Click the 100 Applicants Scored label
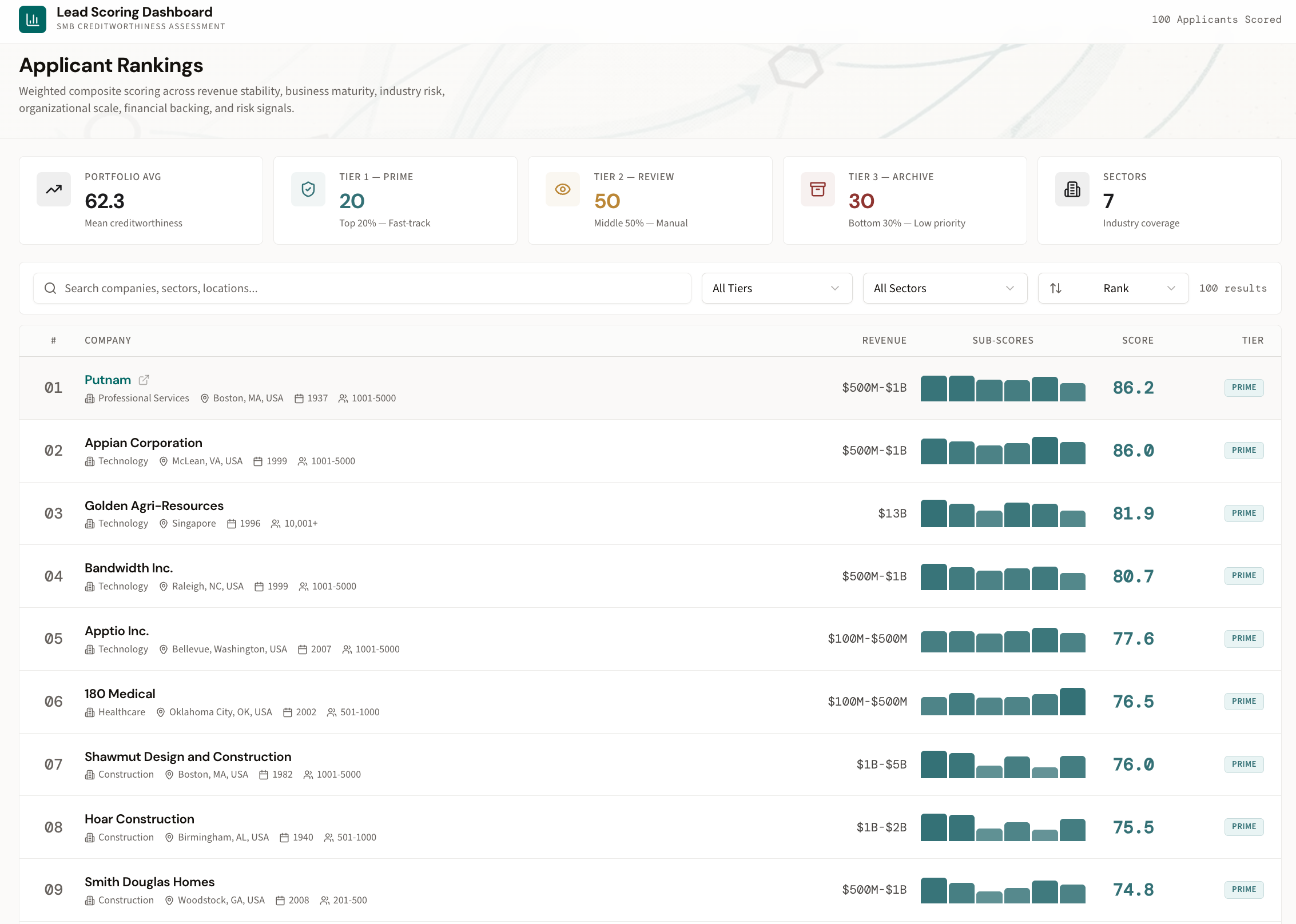1296x924 pixels. [x=1217, y=19]
